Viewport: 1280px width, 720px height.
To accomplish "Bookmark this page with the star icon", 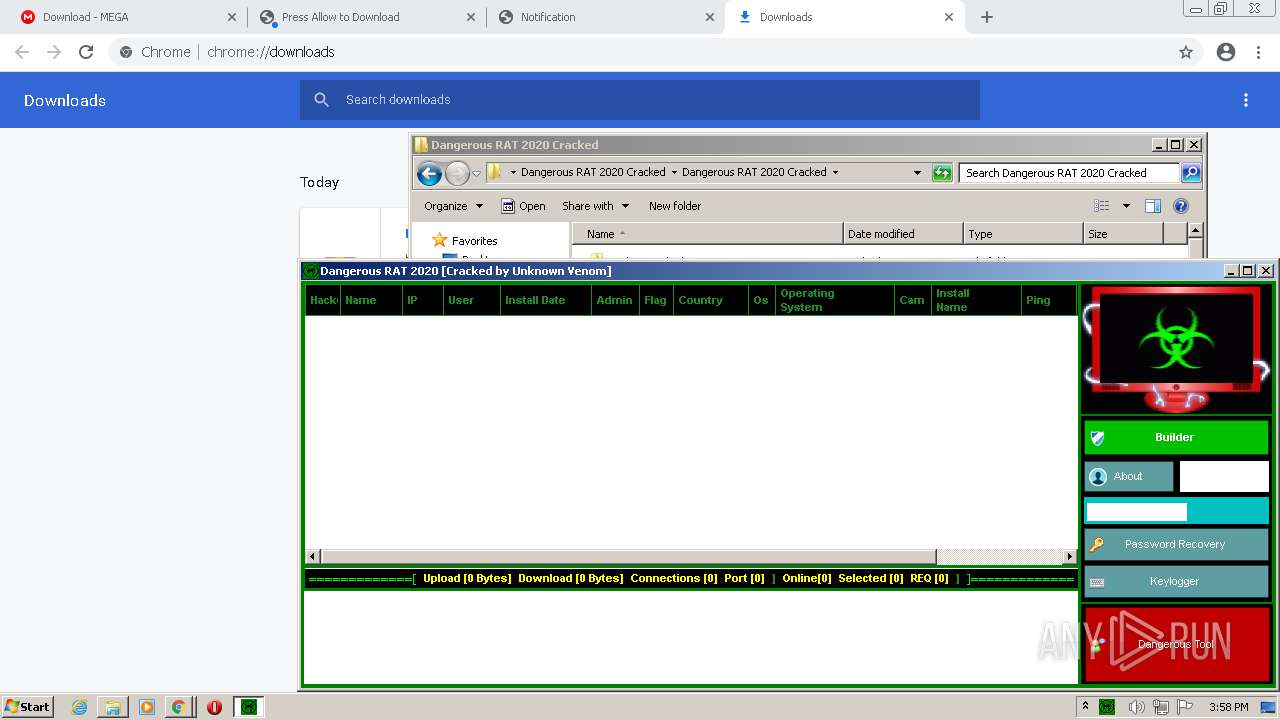I will [x=1186, y=52].
